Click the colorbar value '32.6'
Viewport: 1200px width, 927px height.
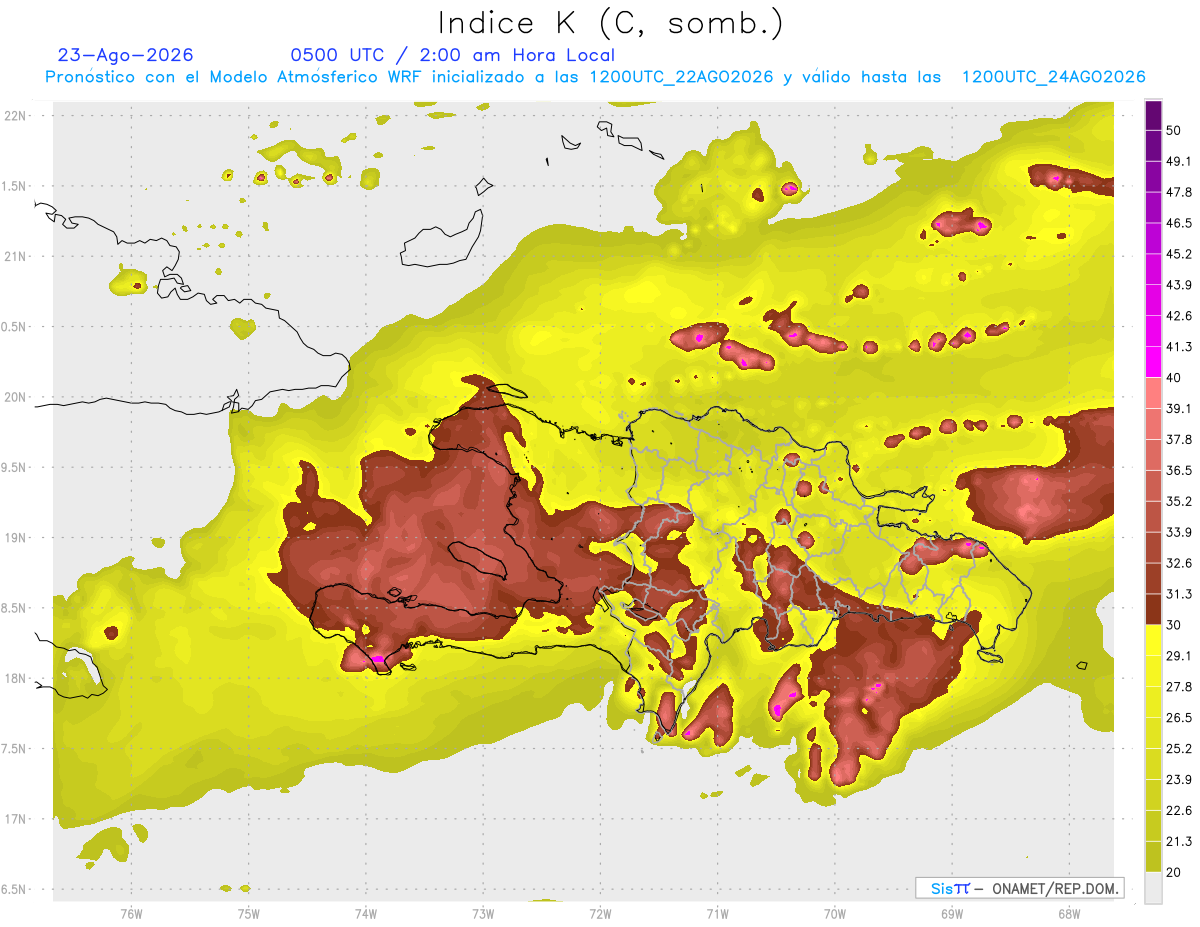tap(1178, 563)
